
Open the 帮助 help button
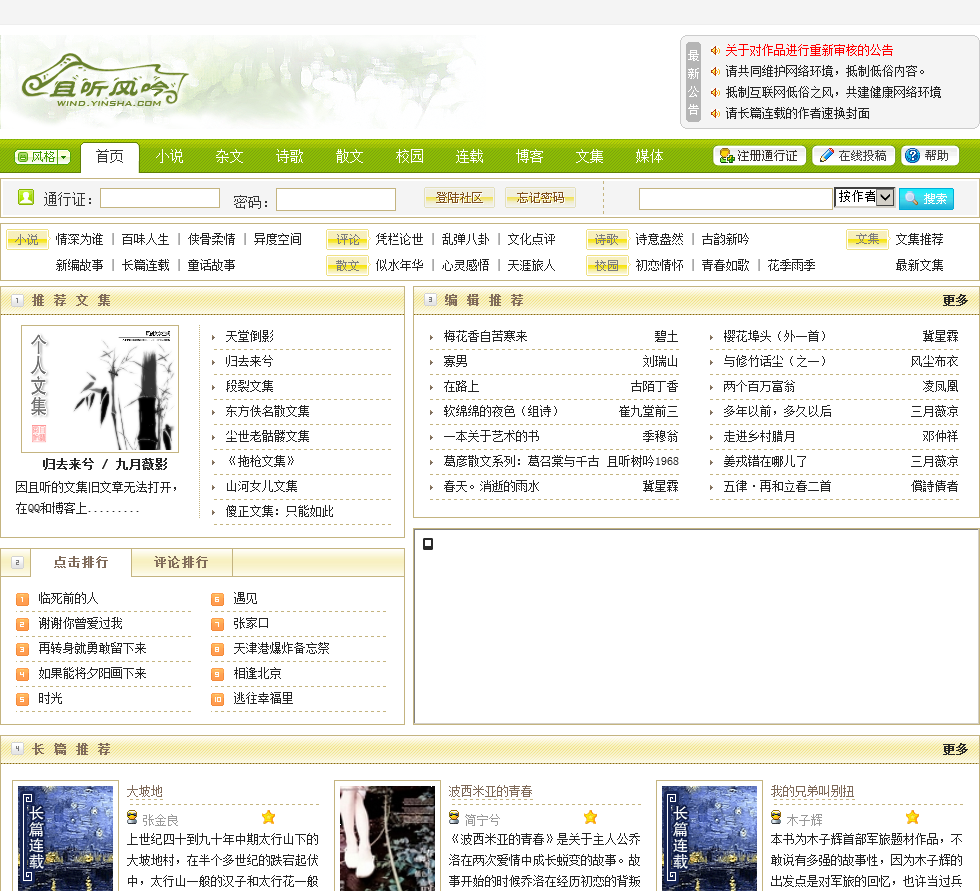click(x=930, y=156)
